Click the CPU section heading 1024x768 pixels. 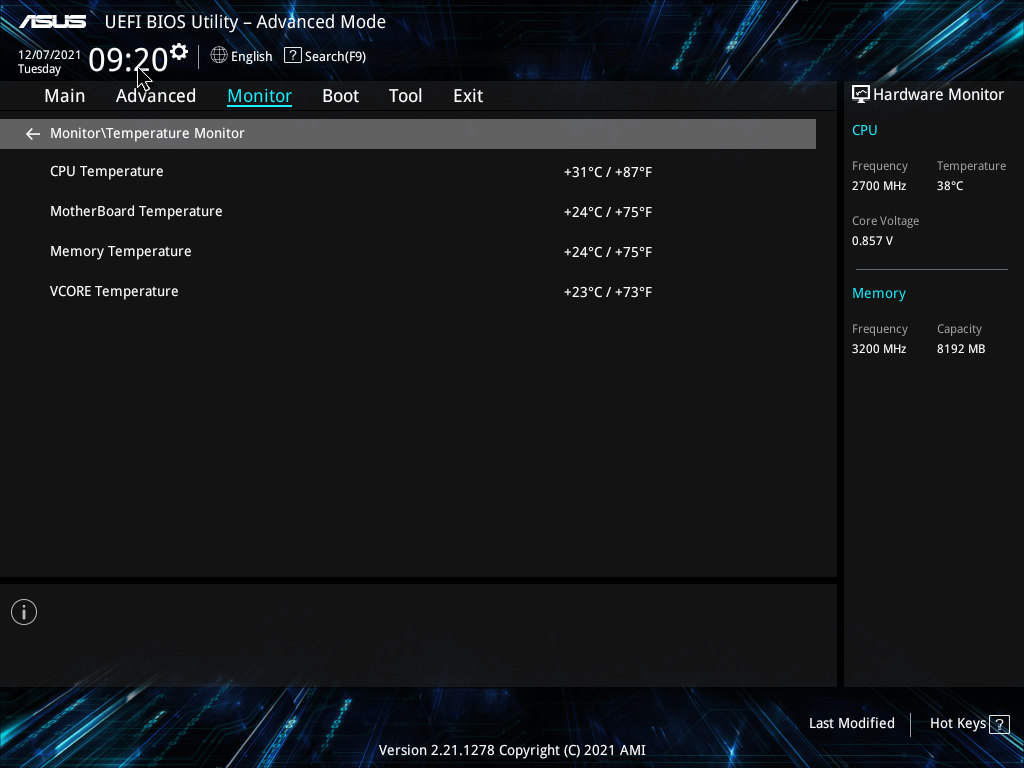coord(865,130)
